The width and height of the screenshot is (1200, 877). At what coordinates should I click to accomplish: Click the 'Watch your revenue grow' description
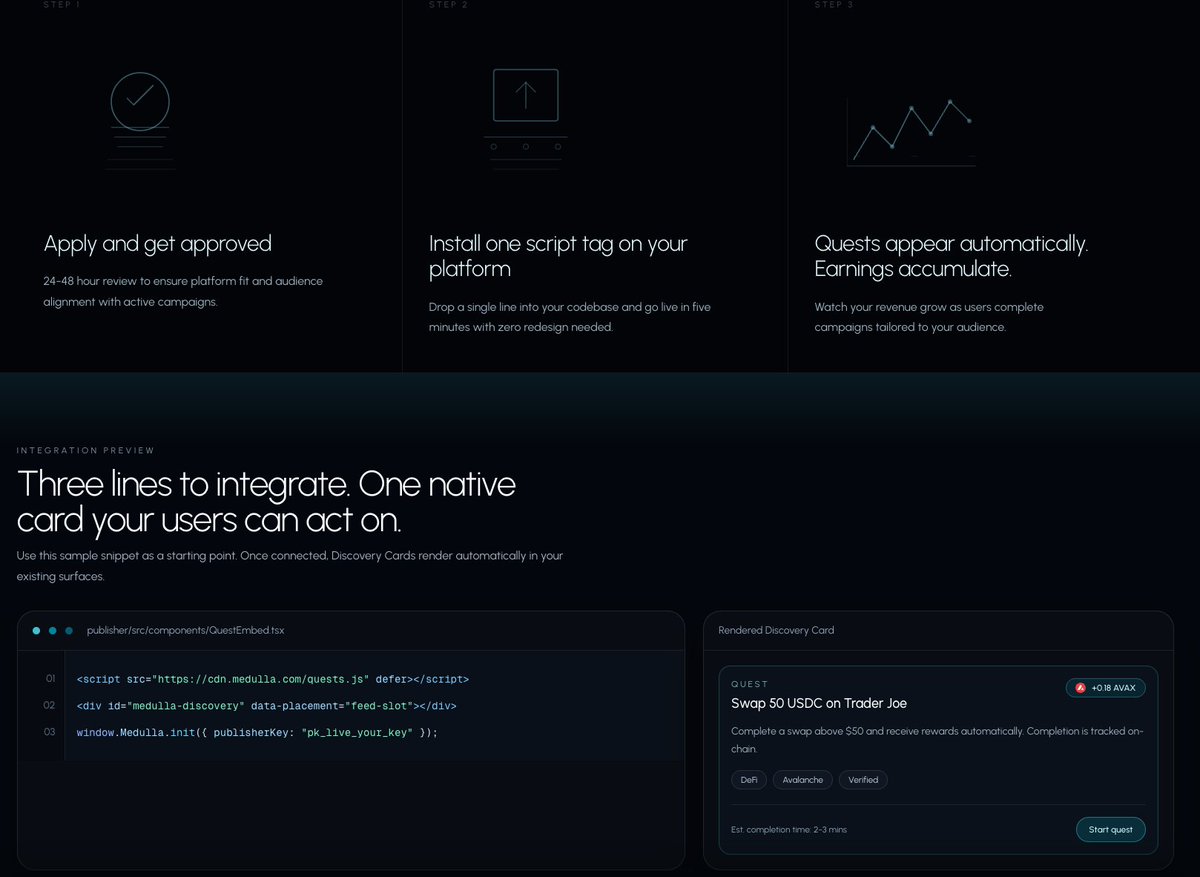[929, 317]
